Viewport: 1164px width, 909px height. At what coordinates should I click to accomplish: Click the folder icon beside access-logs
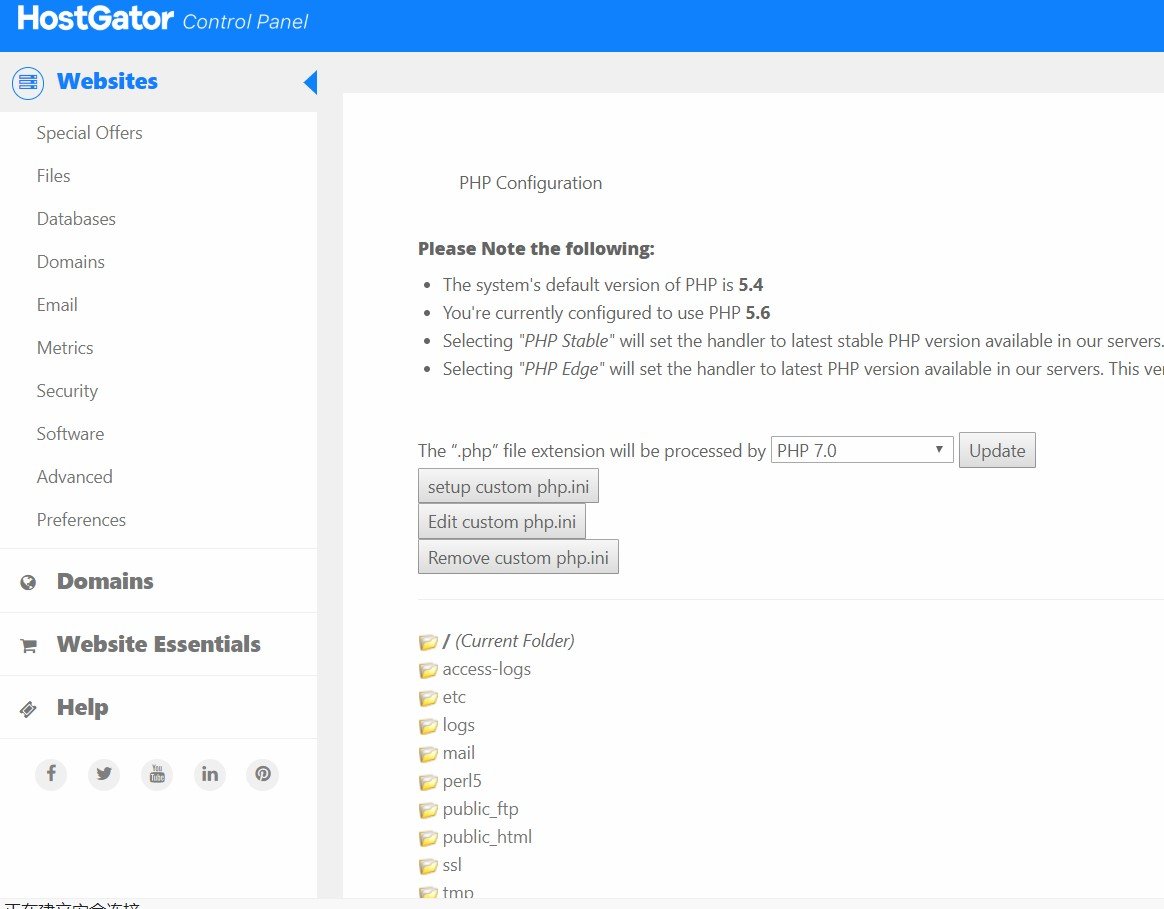[428, 670]
